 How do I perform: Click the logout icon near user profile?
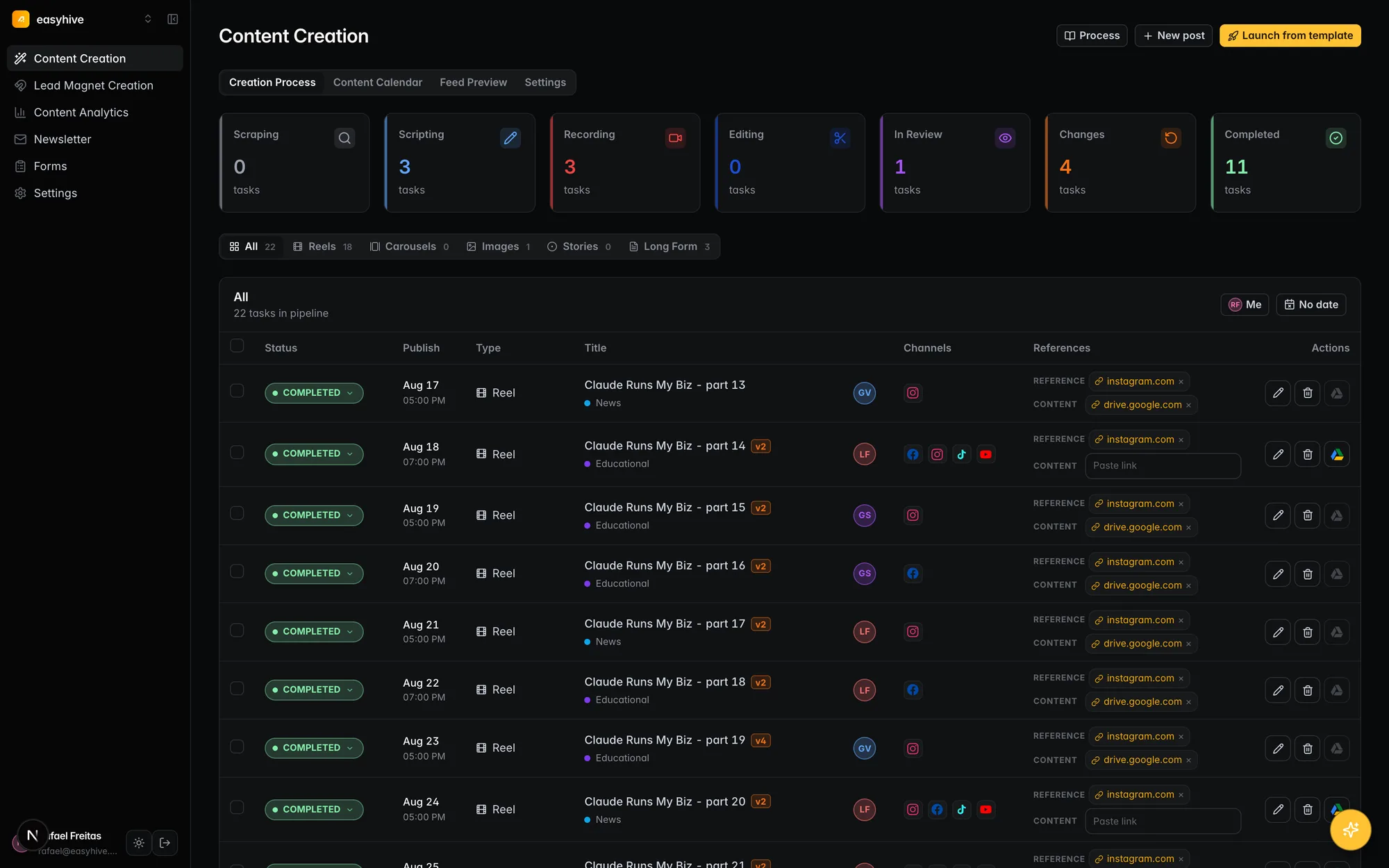[165, 843]
